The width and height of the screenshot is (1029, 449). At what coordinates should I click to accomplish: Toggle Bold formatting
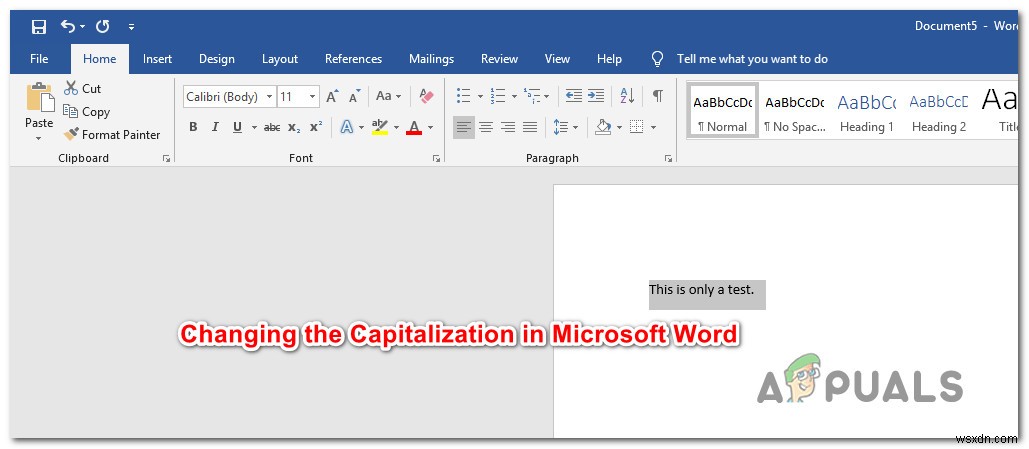pos(193,127)
